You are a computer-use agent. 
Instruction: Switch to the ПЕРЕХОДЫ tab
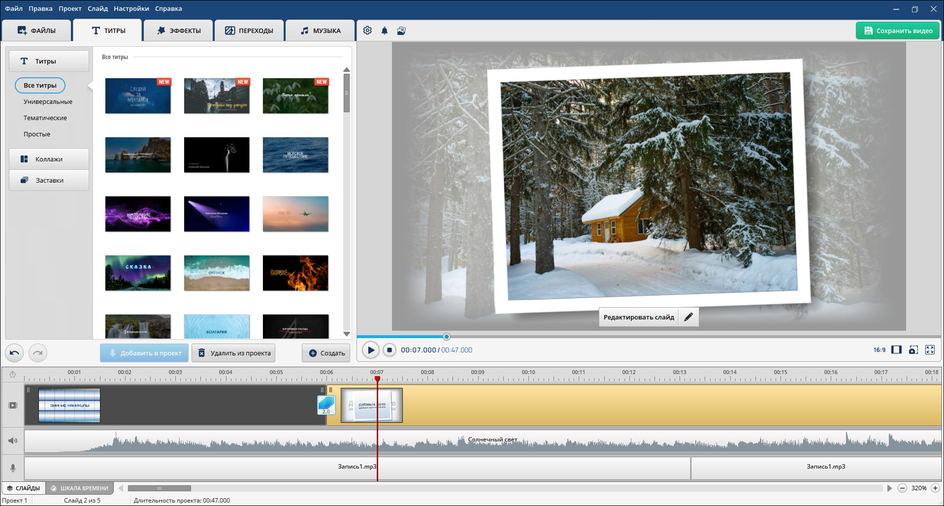249,31
